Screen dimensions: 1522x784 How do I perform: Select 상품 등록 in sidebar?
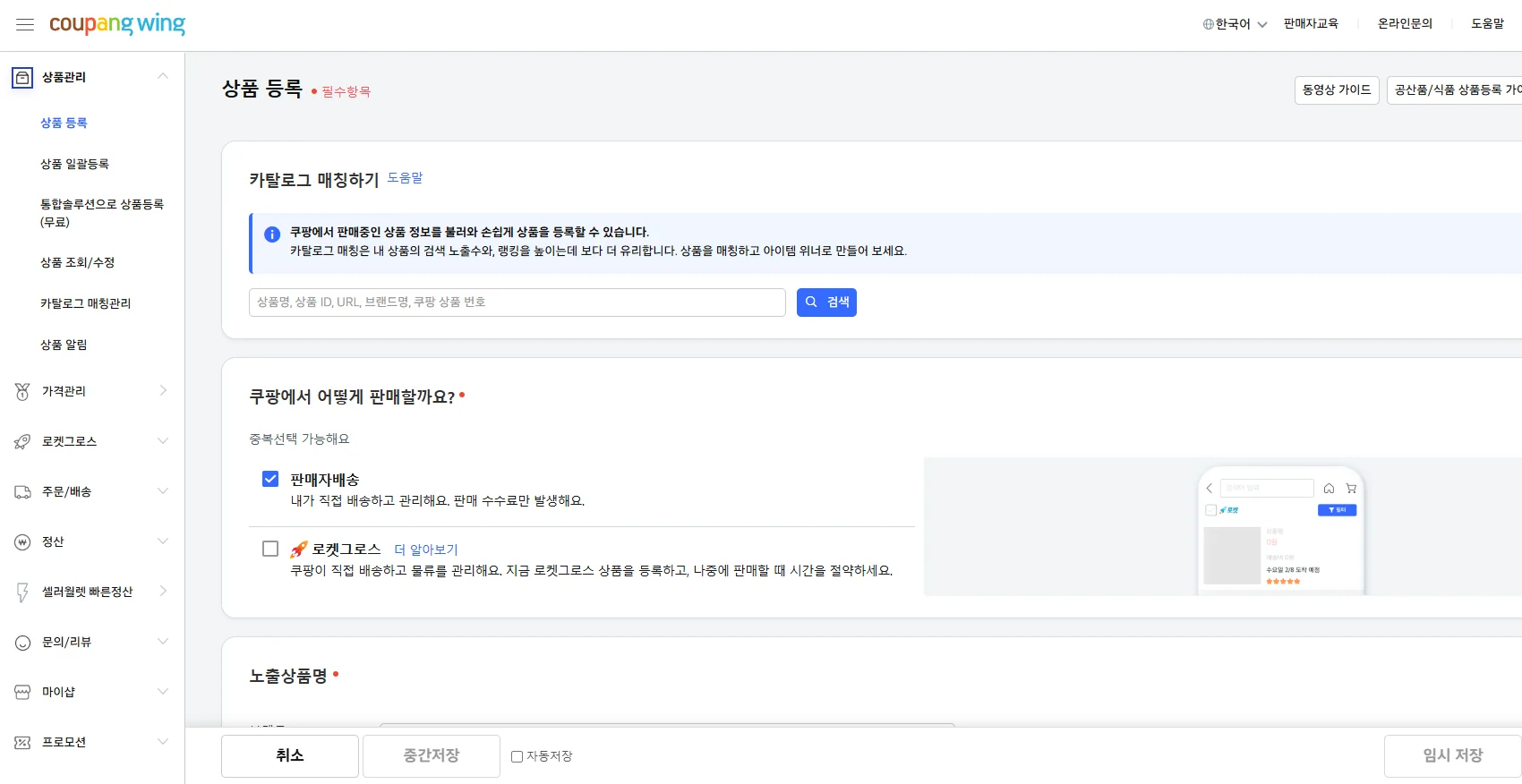click(x=64, y=123)
